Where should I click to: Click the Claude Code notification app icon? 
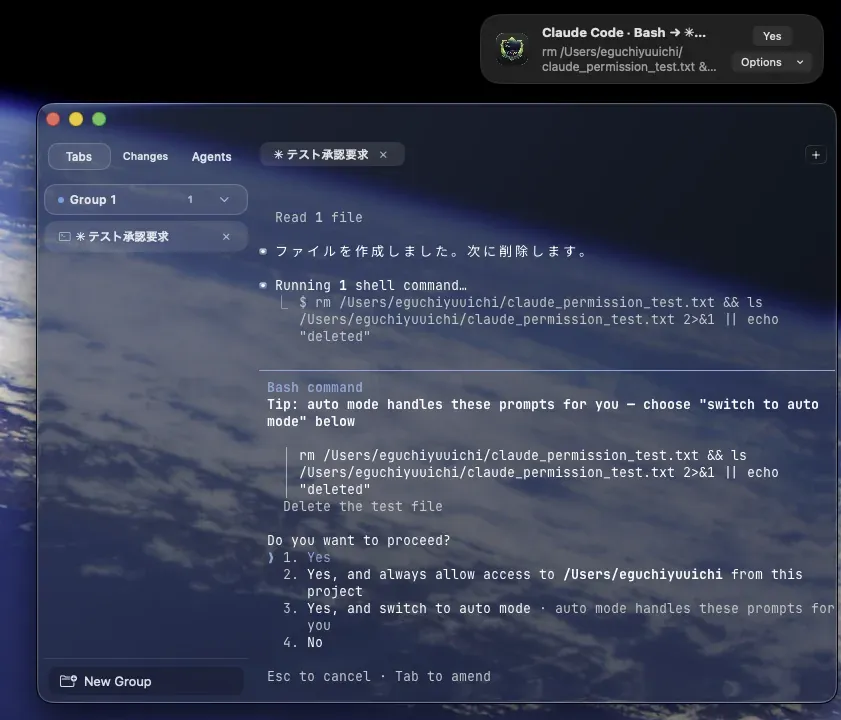[x=512, y=49]
